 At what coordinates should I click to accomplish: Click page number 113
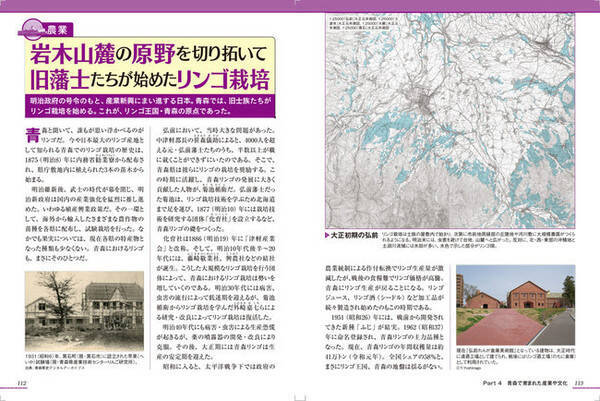(x=578, y=383)
